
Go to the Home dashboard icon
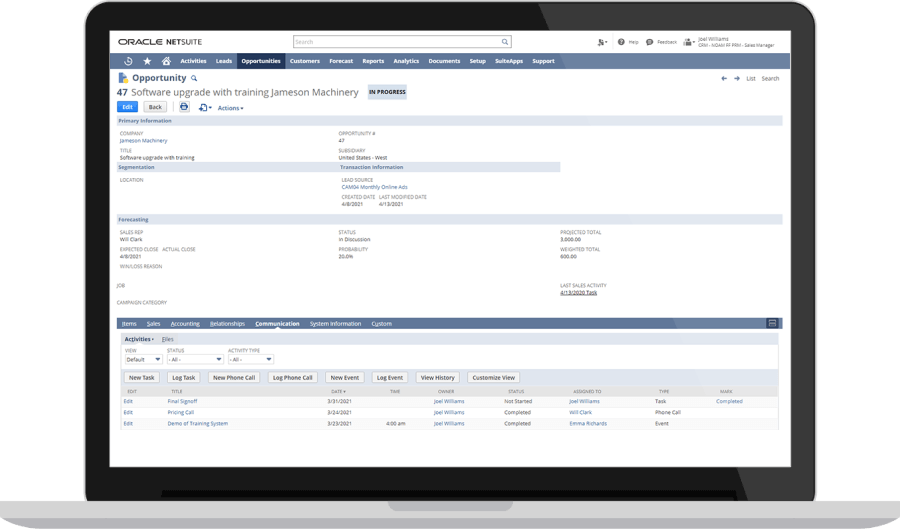pos(166,61)
